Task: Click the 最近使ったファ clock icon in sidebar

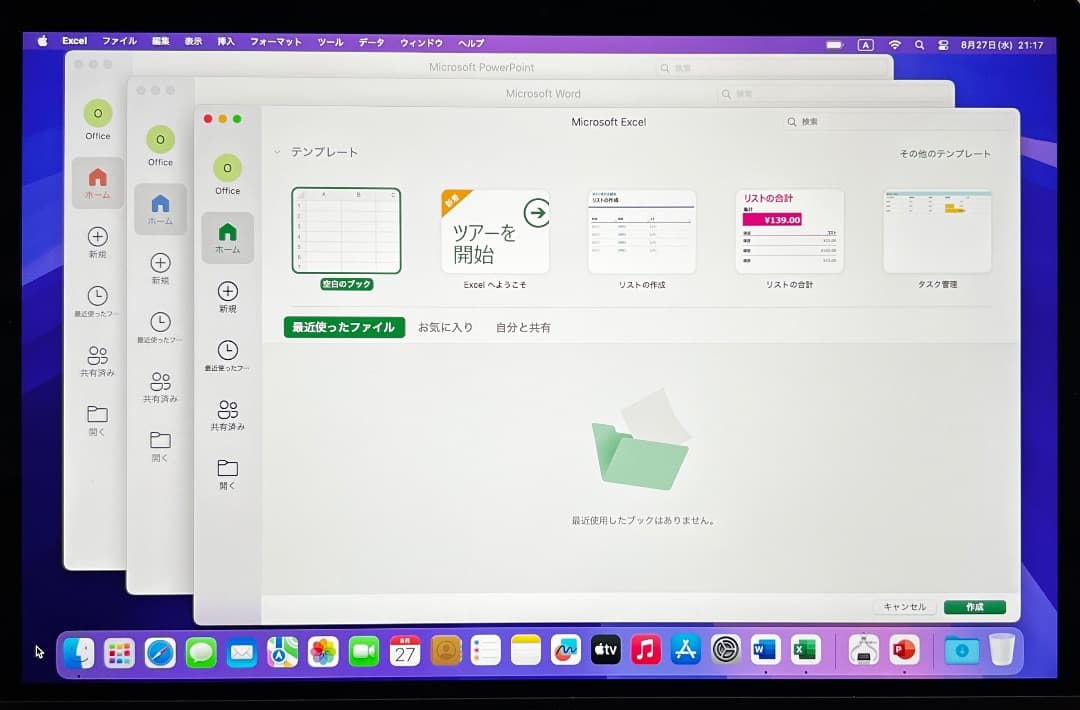Action: [x=228, y=350]
